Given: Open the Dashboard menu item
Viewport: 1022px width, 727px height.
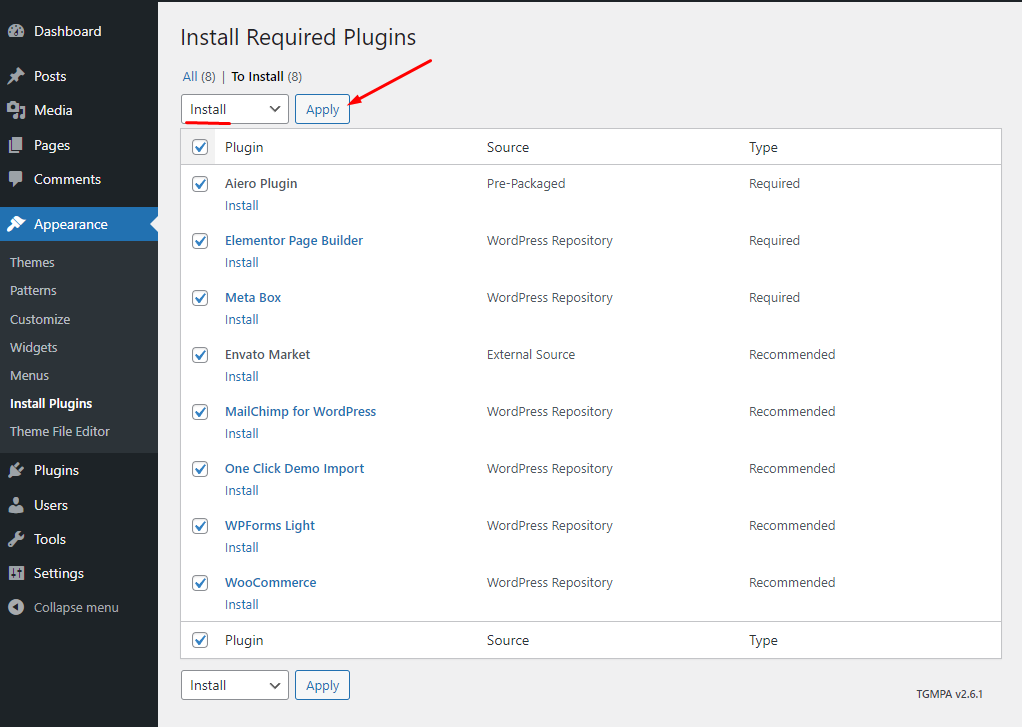Looking at the screenshot, I should pos(68,31).
